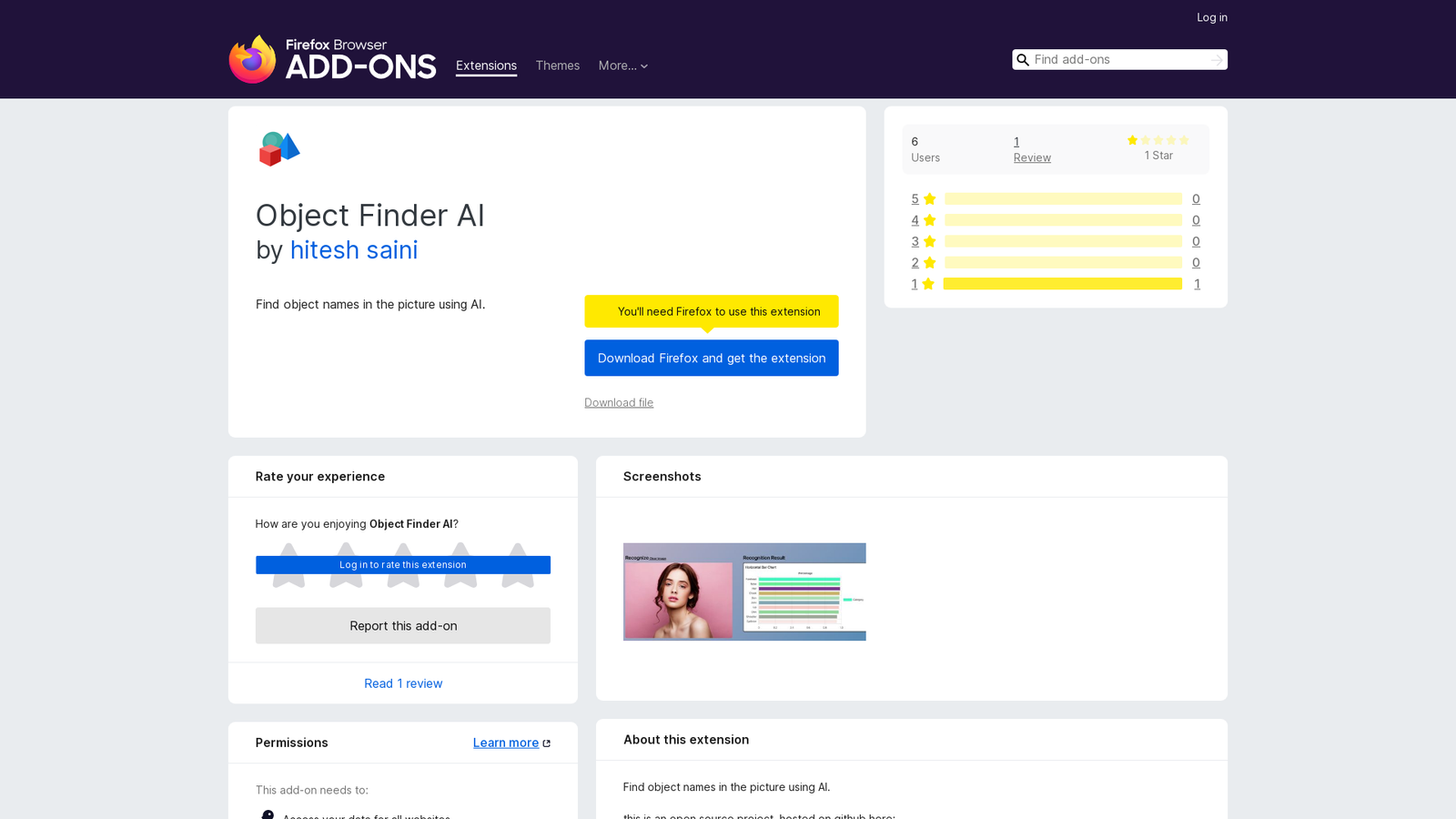
Task: Click the Download file link
Action: (x=619, y=402)
